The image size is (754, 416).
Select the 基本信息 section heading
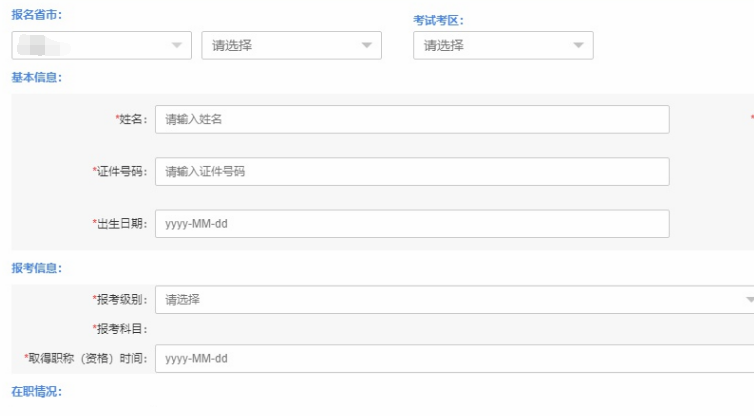(36, 77)
